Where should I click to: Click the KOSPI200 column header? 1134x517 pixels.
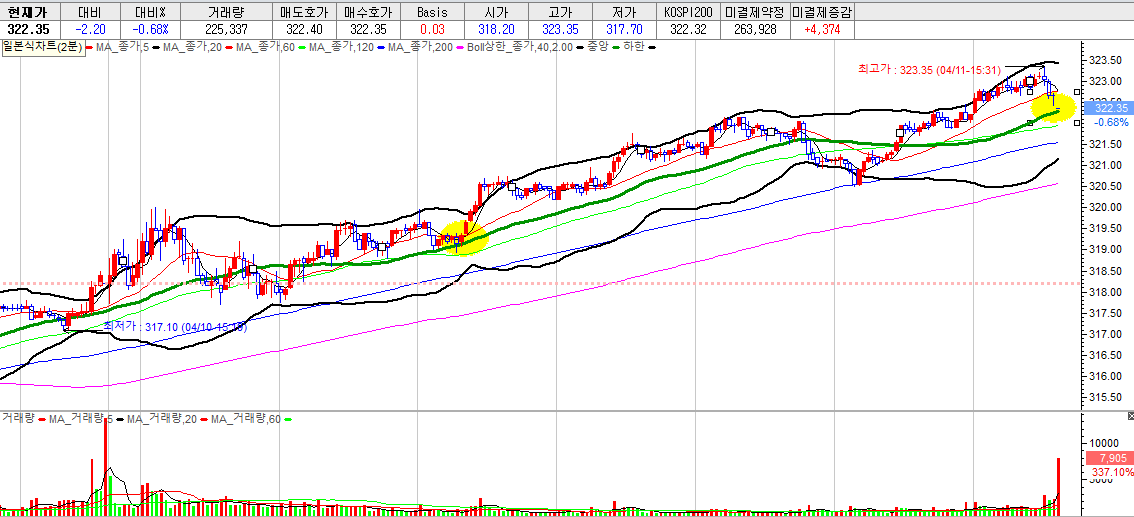[x=688, y=12]
